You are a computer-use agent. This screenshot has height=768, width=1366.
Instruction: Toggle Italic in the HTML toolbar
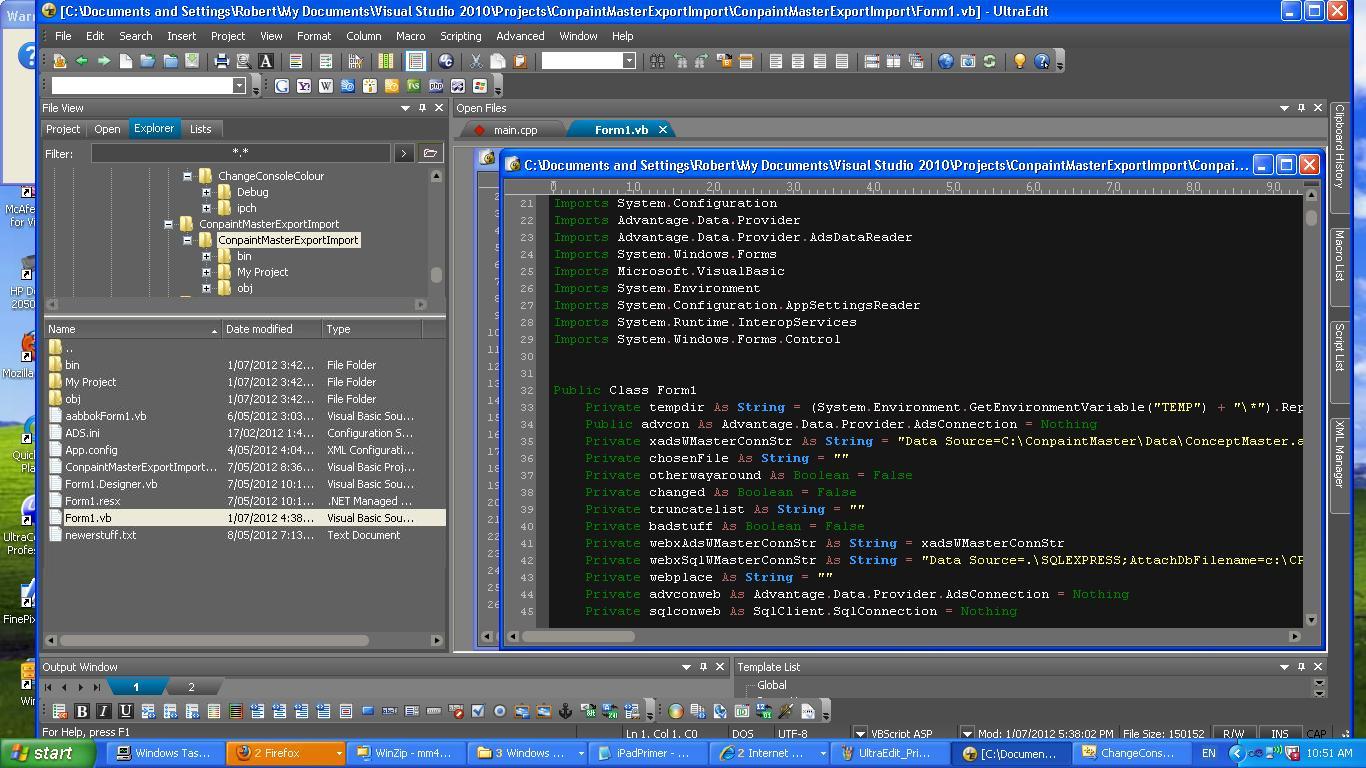point(104,711)
